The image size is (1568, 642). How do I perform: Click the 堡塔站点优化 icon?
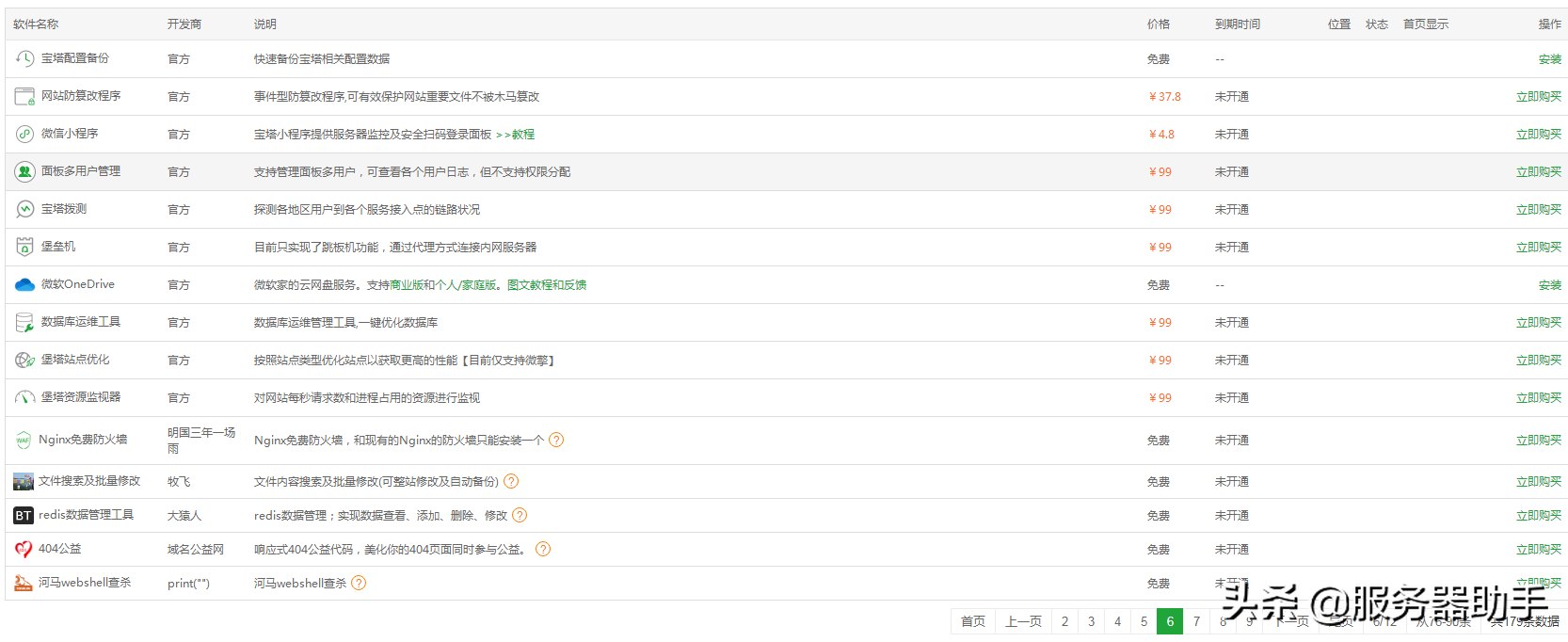24,360
